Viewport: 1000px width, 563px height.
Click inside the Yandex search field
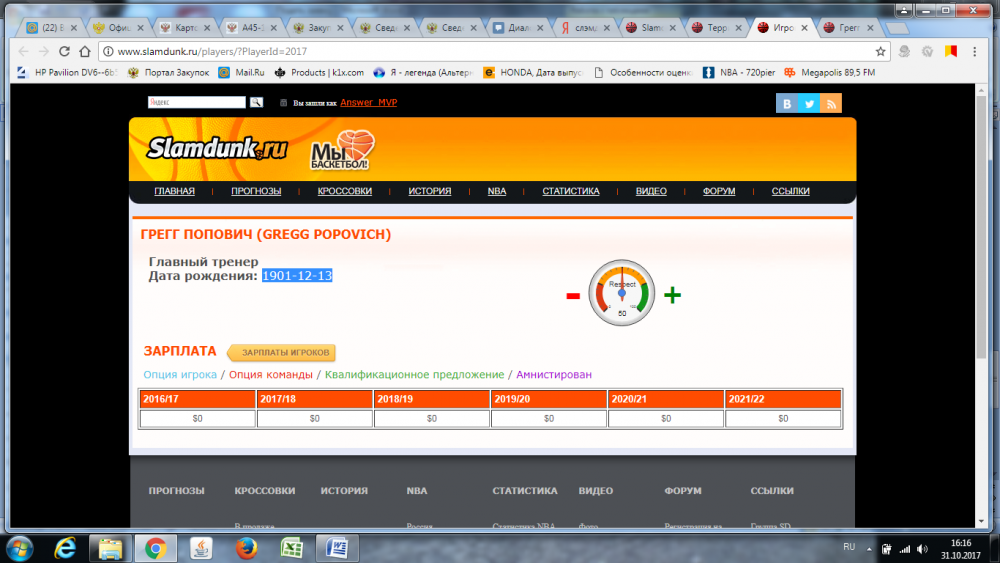coord(196,102)
